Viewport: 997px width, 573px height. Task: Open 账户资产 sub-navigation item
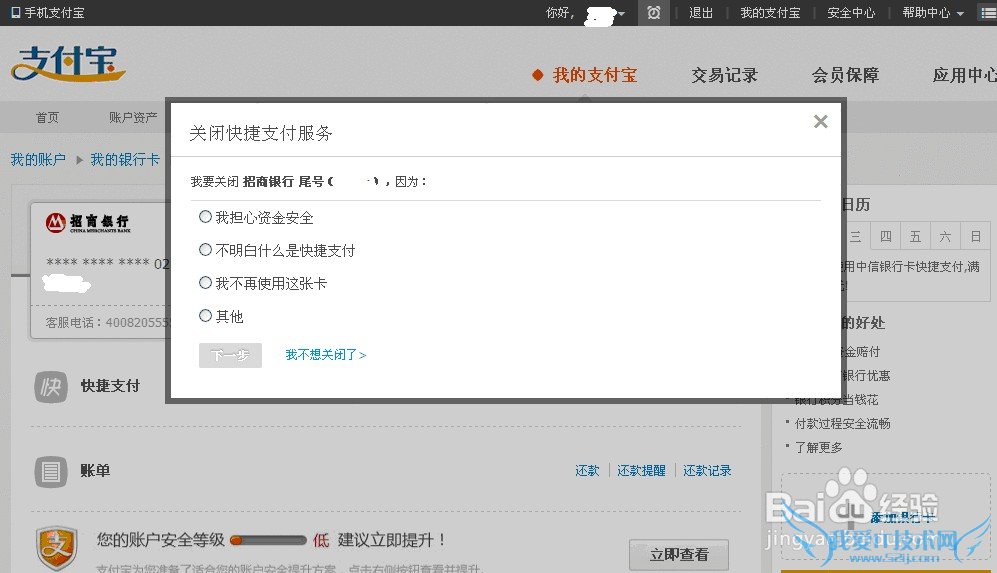133,117
